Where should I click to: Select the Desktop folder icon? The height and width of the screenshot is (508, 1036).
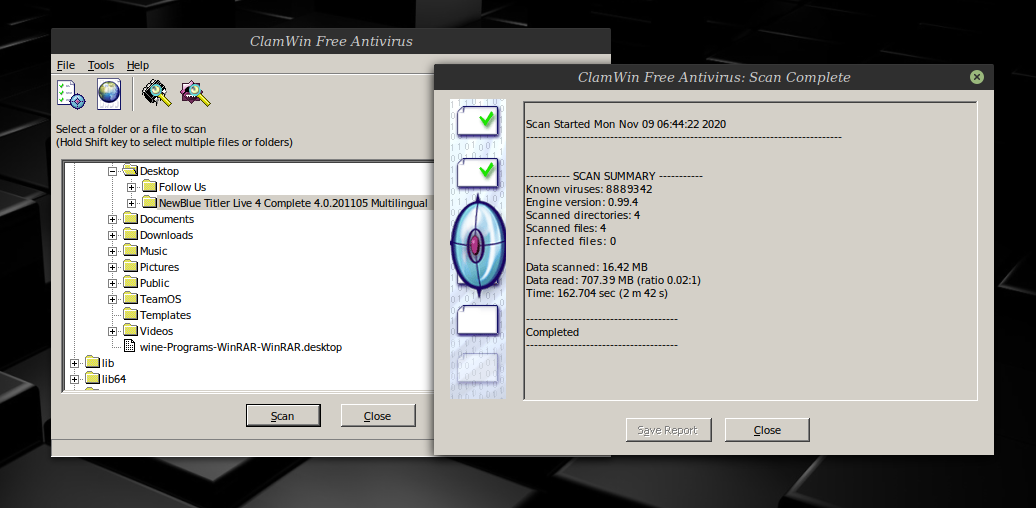[x=130, y=171]
